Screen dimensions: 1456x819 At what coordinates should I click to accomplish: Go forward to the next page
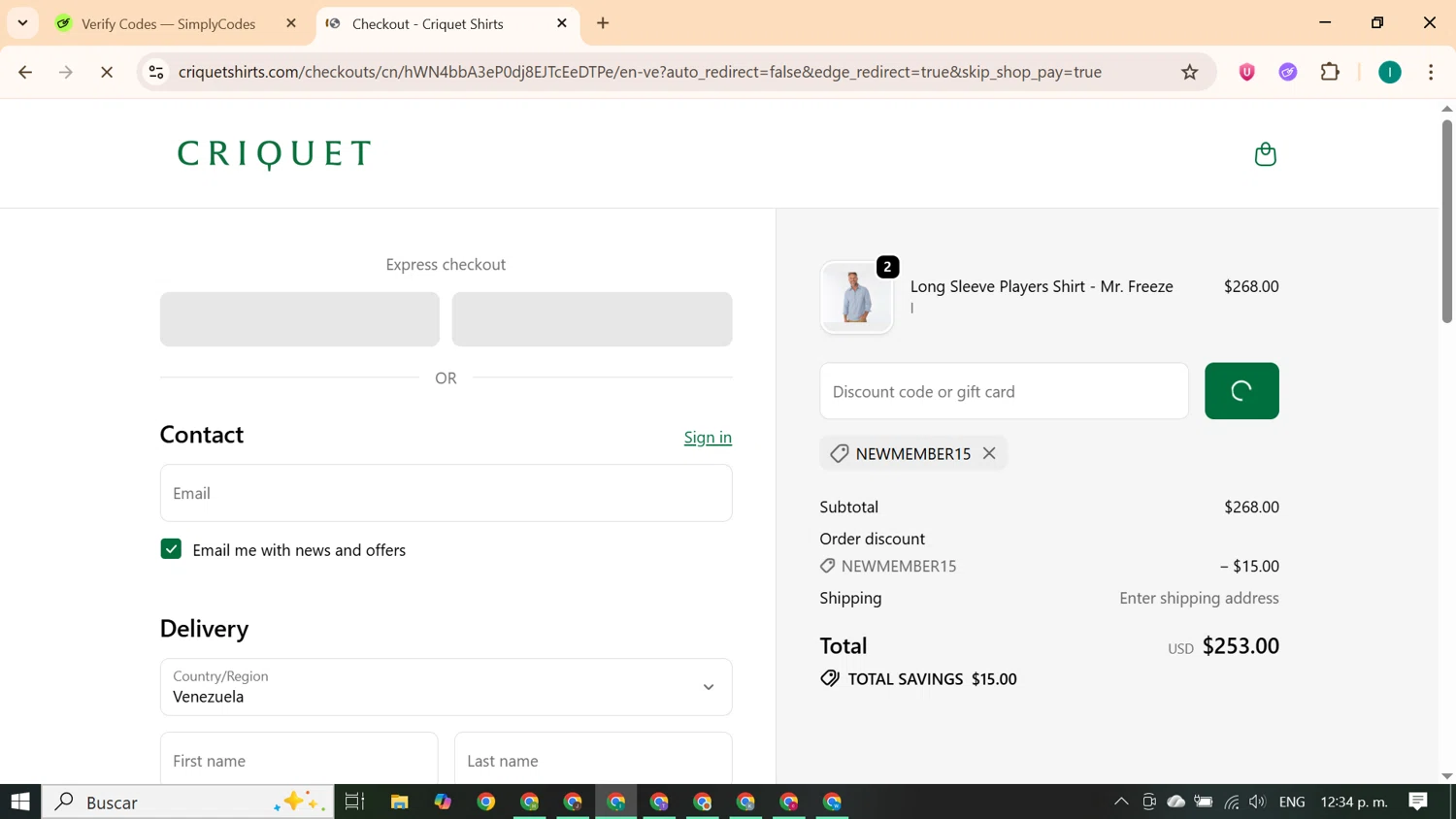pos(66,72)
